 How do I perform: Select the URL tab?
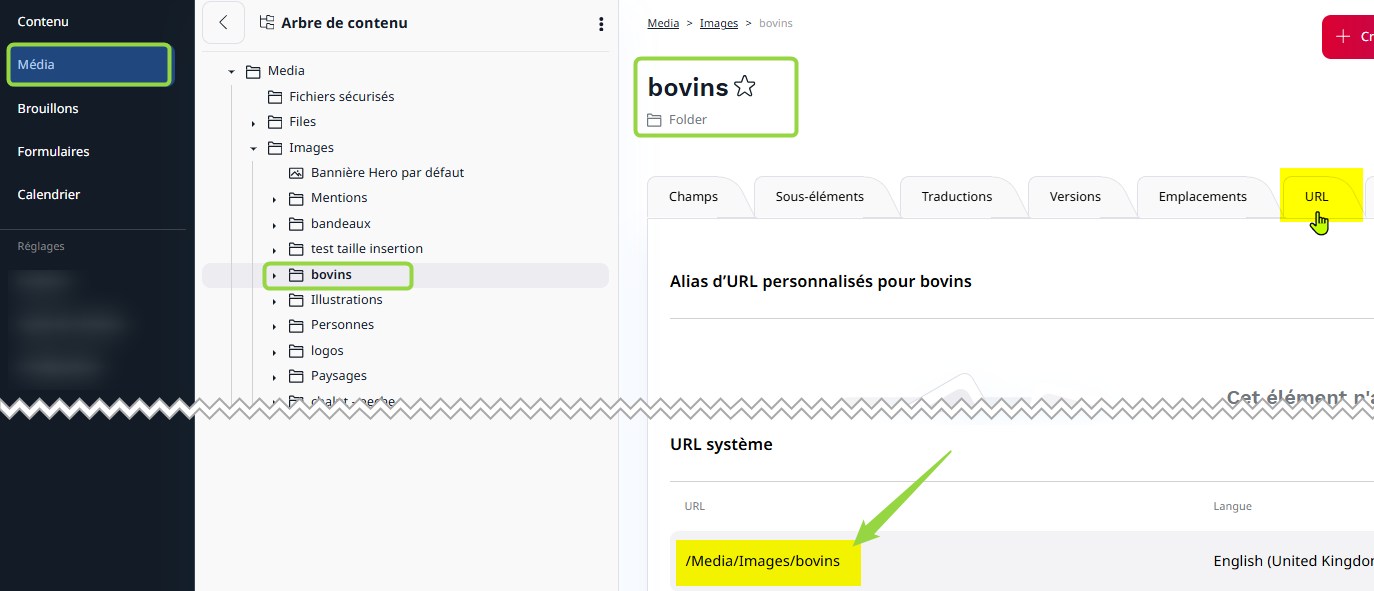click(x=1317, y=197)
